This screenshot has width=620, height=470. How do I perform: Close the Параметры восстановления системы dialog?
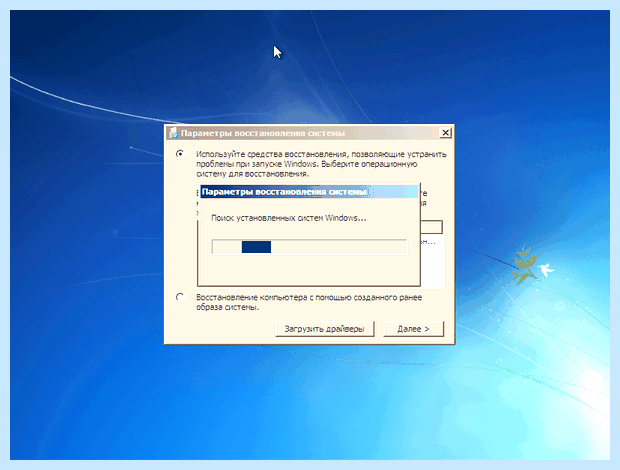pos(446,133)
